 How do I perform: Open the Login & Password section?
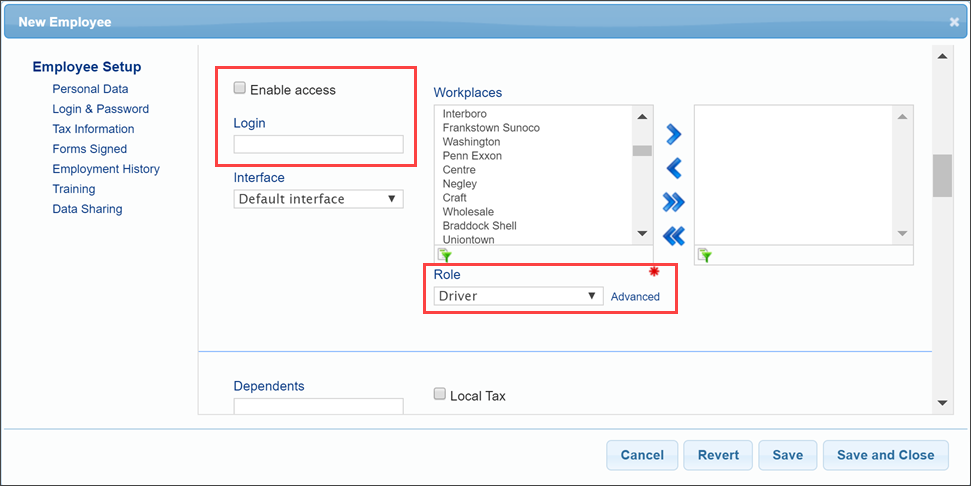[x=100, y=109]
